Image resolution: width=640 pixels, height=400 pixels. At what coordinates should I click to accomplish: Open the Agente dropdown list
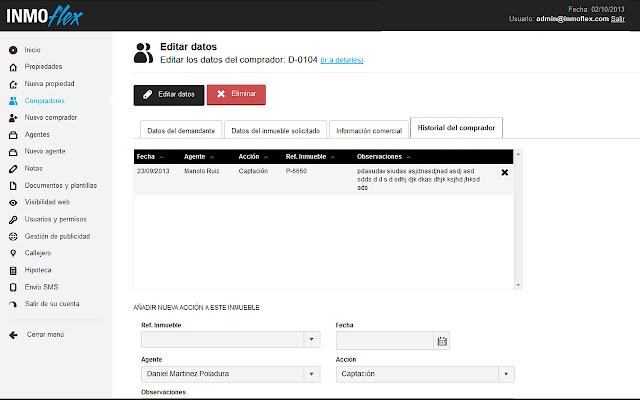(312, 374)
